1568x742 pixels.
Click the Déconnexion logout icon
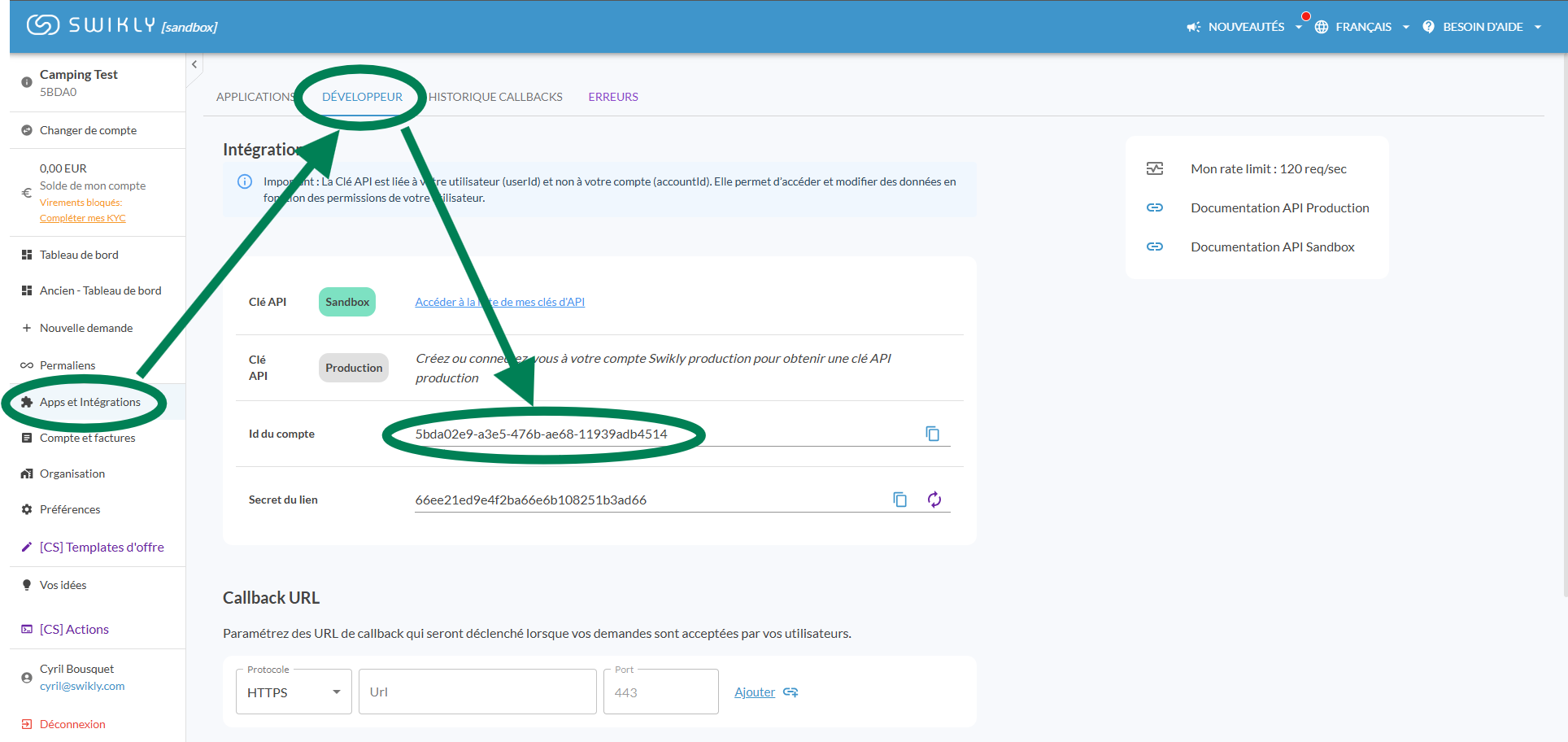(27, 724)
